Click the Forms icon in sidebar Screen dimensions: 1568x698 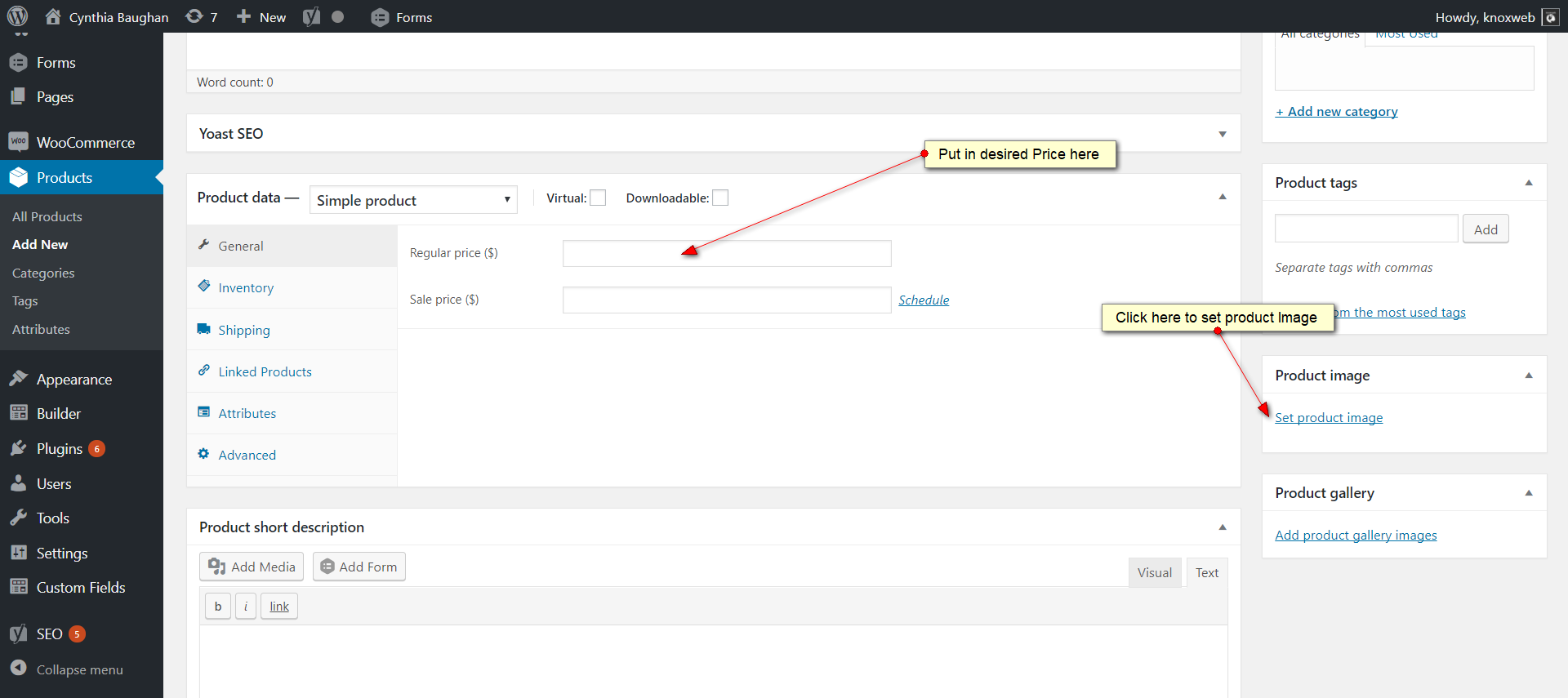(x=18, y=63)
